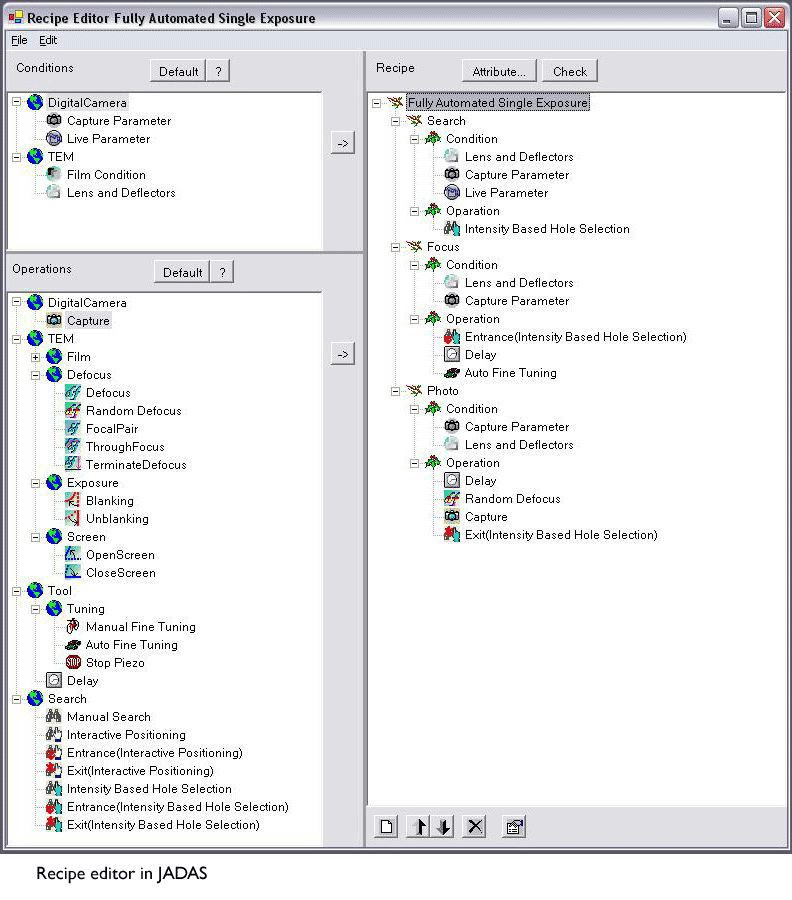Open the Edit menu

[x=48, y=40]
